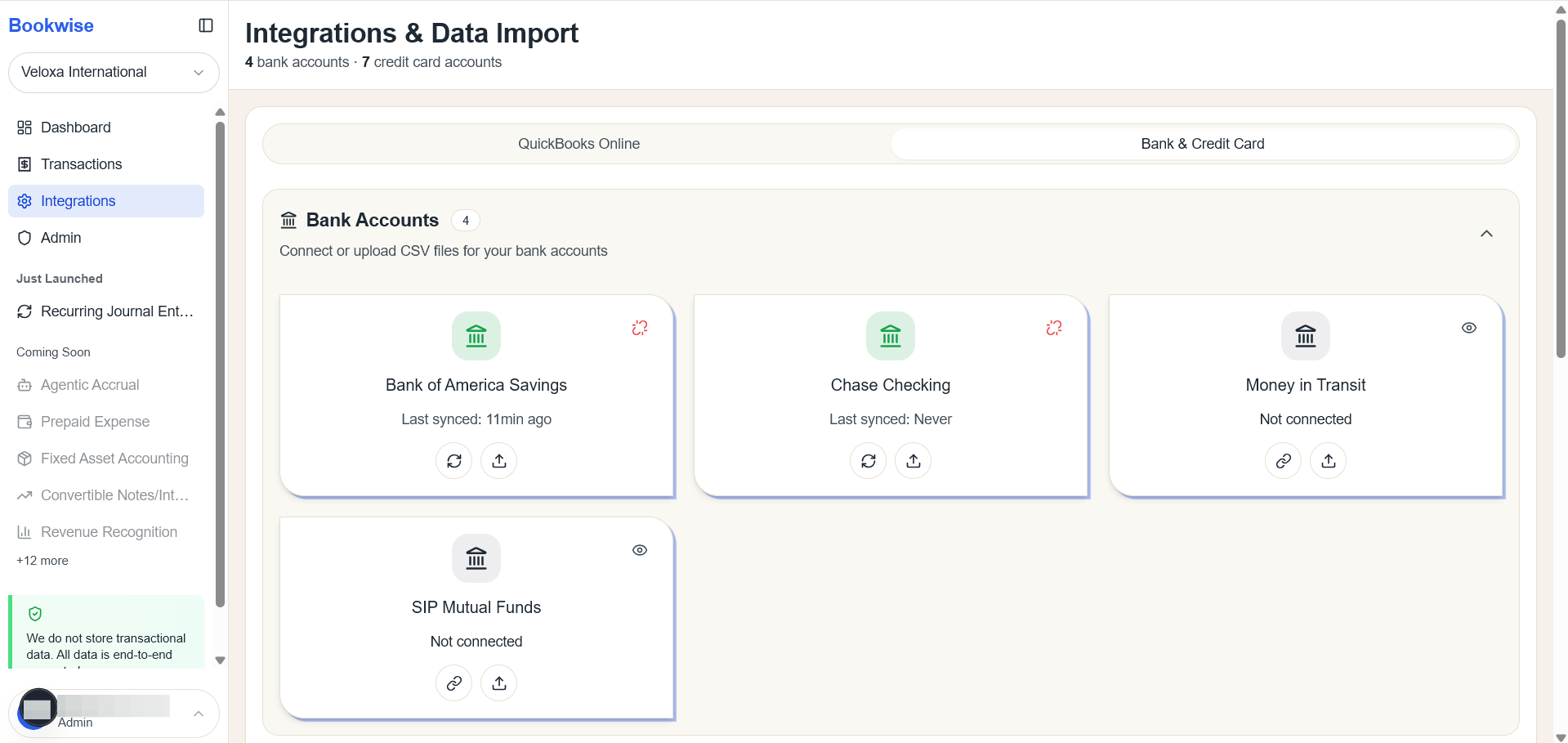The image size is (1568, 743).
Task: Click Fixed Asset Accounting in sidebar
Action: [x=106, y=459]
